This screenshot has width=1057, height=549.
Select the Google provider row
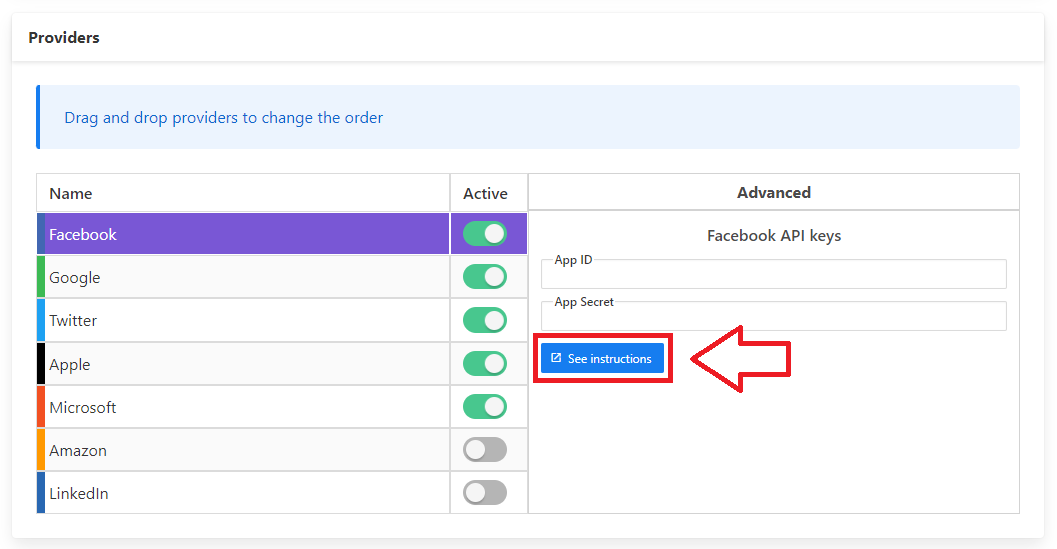click(x=240, y=277)
